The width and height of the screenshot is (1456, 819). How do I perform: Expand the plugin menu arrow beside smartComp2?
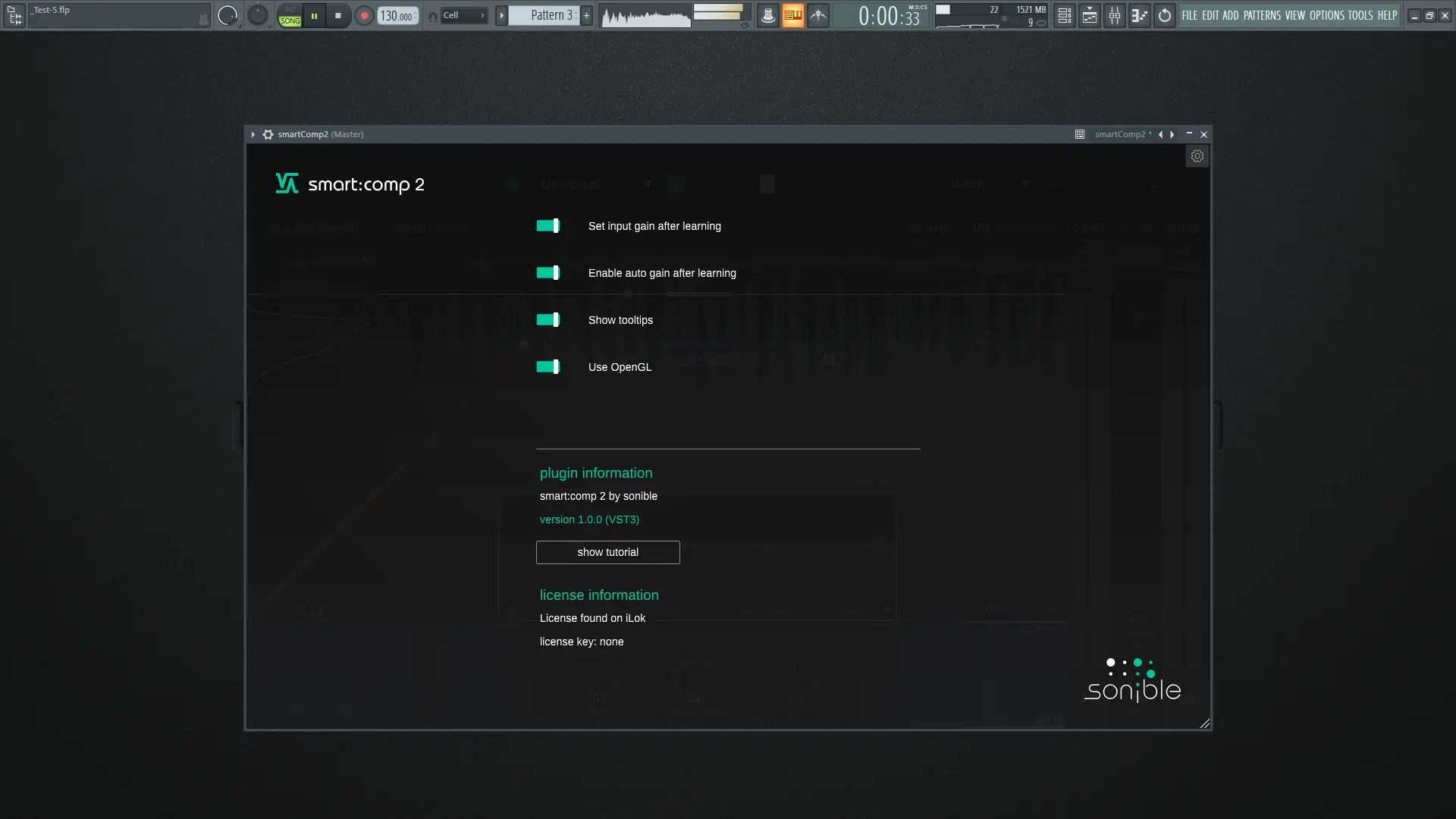(253, 134)
